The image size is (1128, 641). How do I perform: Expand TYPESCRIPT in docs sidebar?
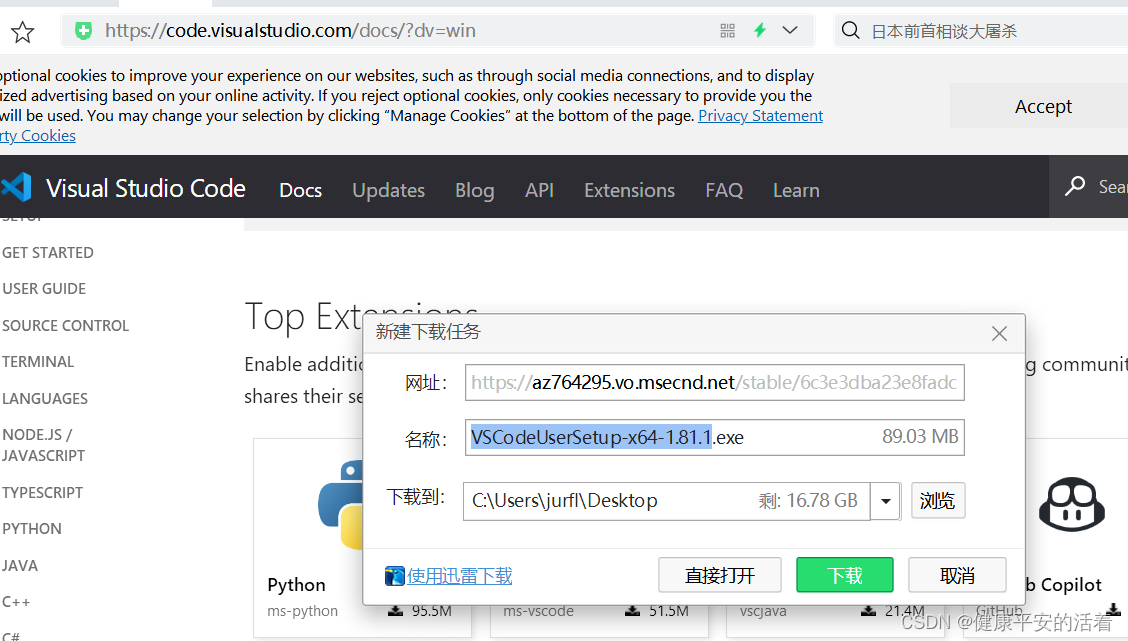point(42,493)
